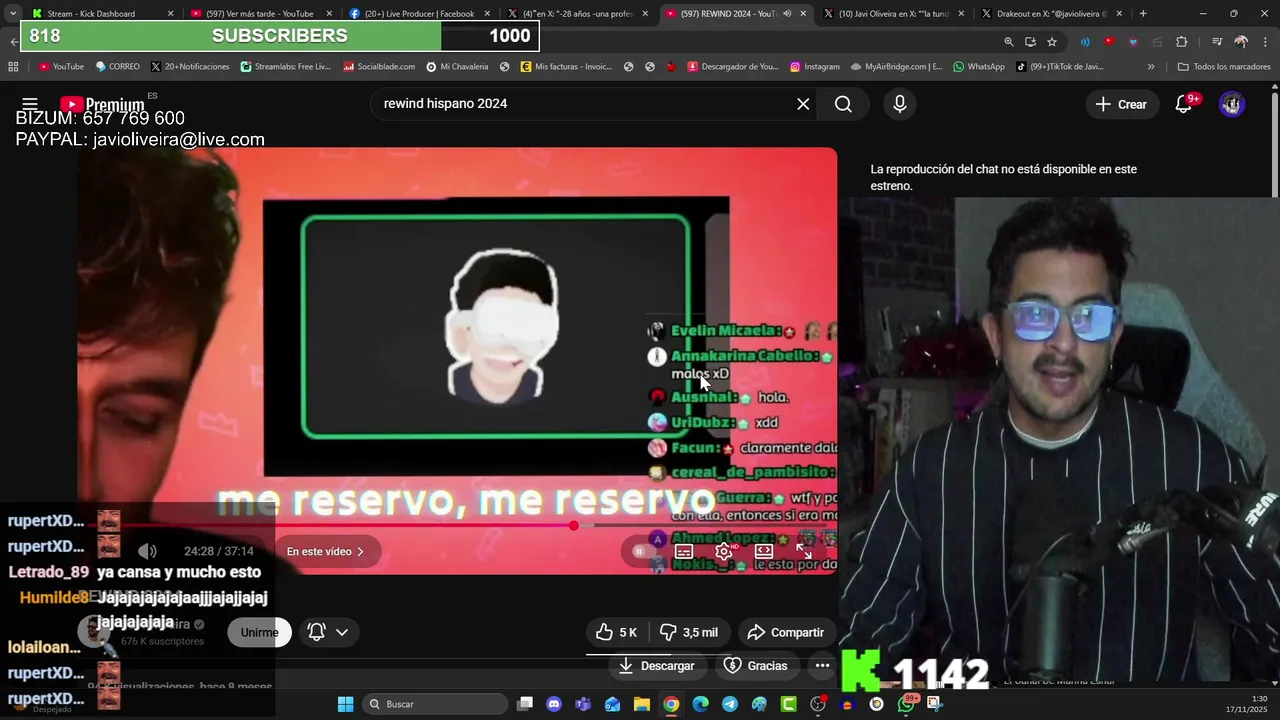Click the Gracias super thanks button
Screen dimensions: 1280x720
[755, 665]
